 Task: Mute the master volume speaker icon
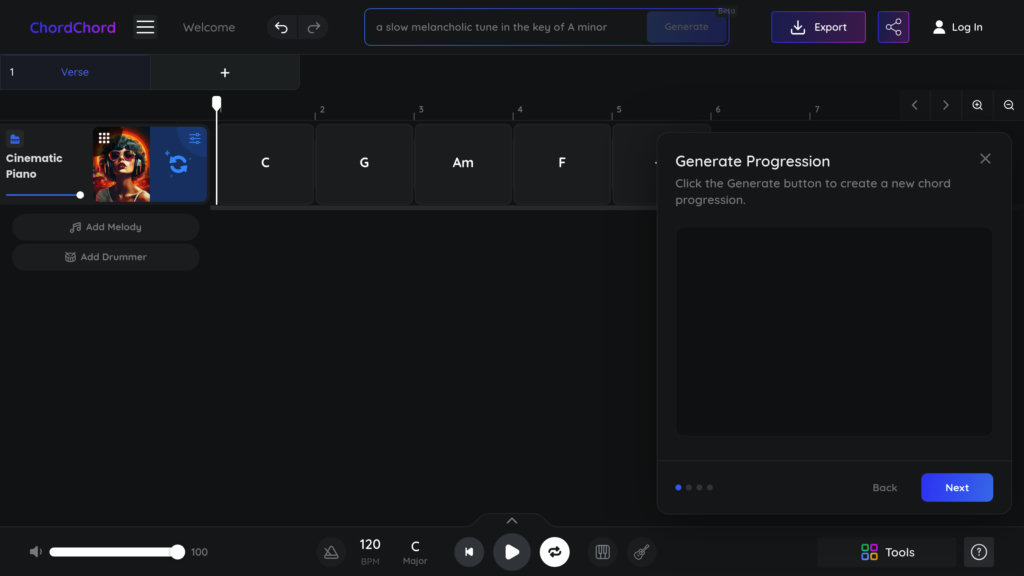pos(36,552)
